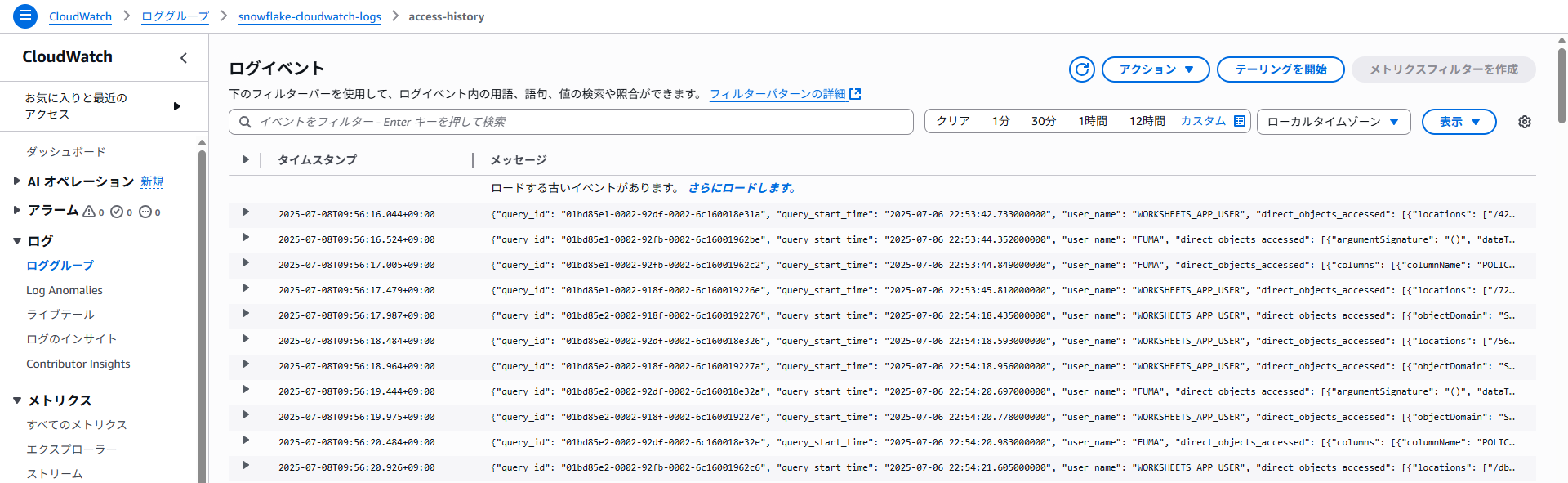Expand log event at 09:56:16.044
Image resolution: width=1568 pixels, height=483 pixels.
point(245,212)
